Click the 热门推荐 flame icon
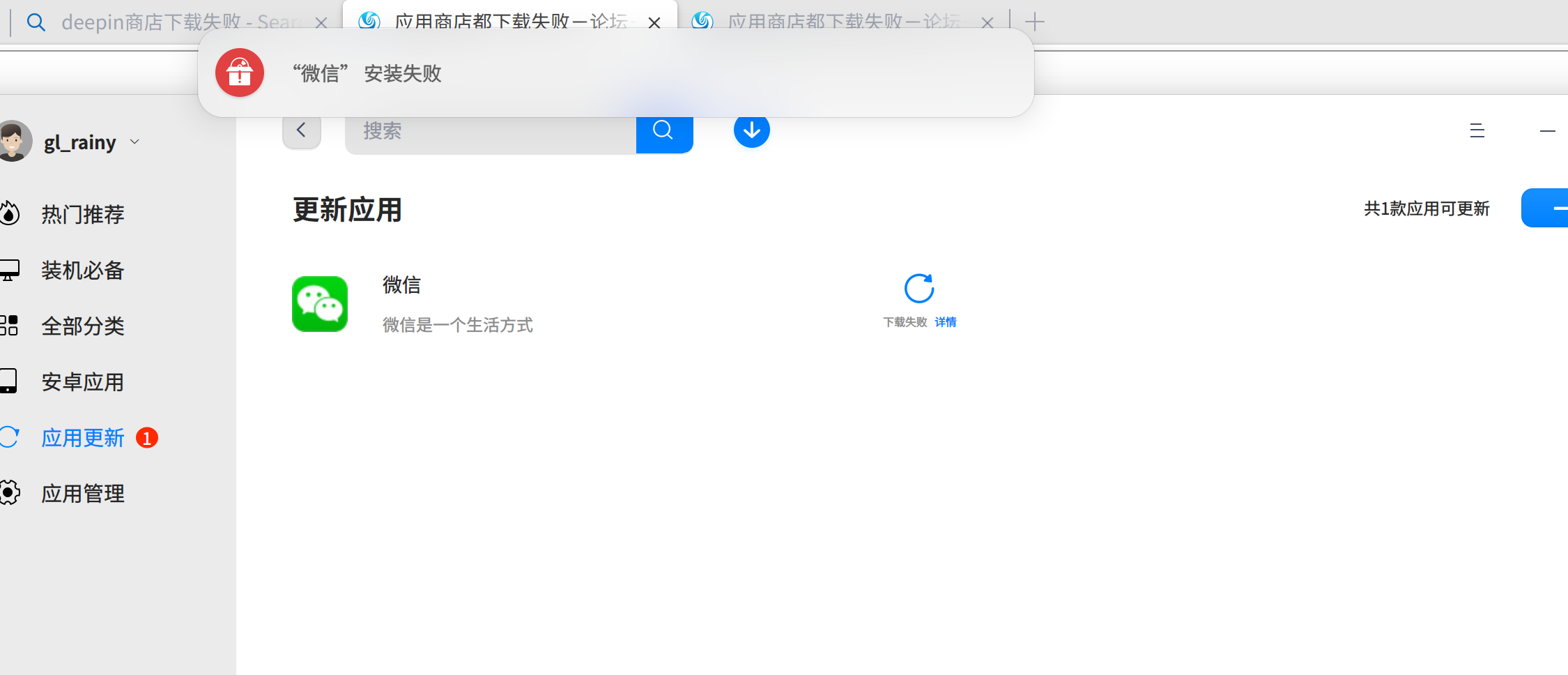This screenshot has height=675, width=1568. coord(10,213)
